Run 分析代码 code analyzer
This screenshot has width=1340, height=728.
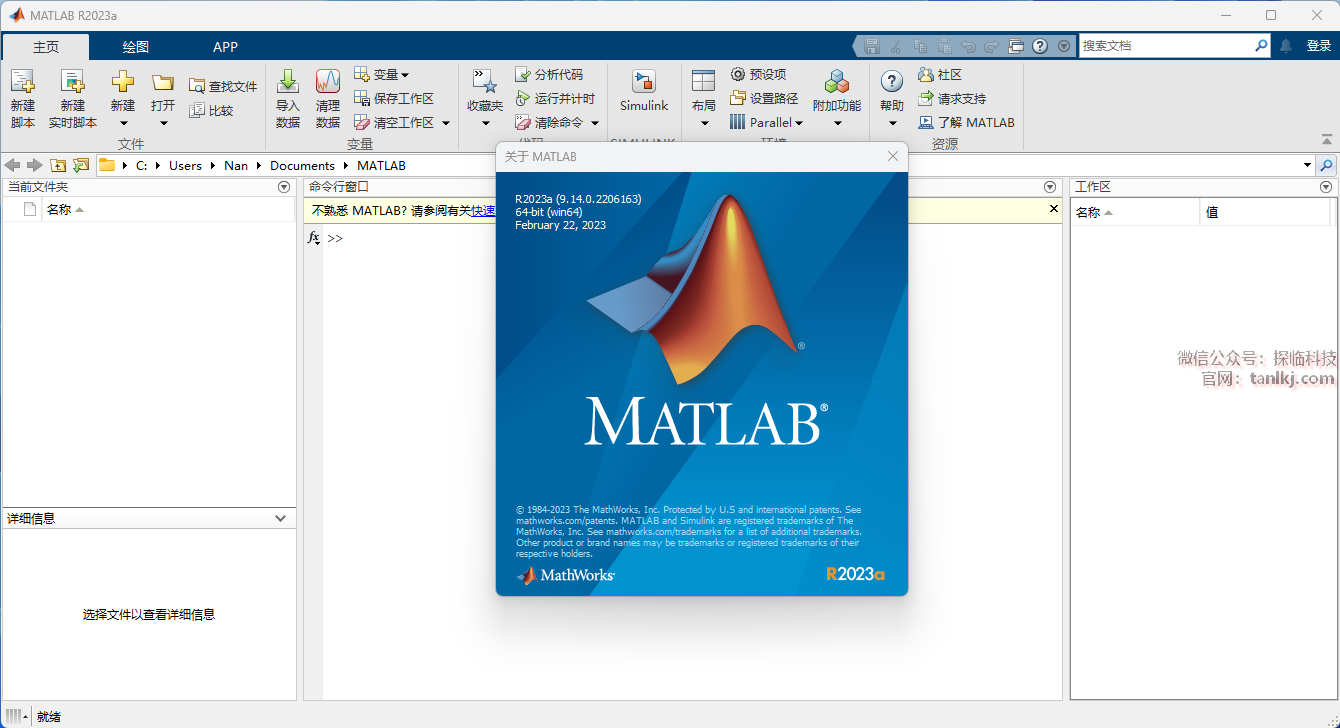[549, 74]
